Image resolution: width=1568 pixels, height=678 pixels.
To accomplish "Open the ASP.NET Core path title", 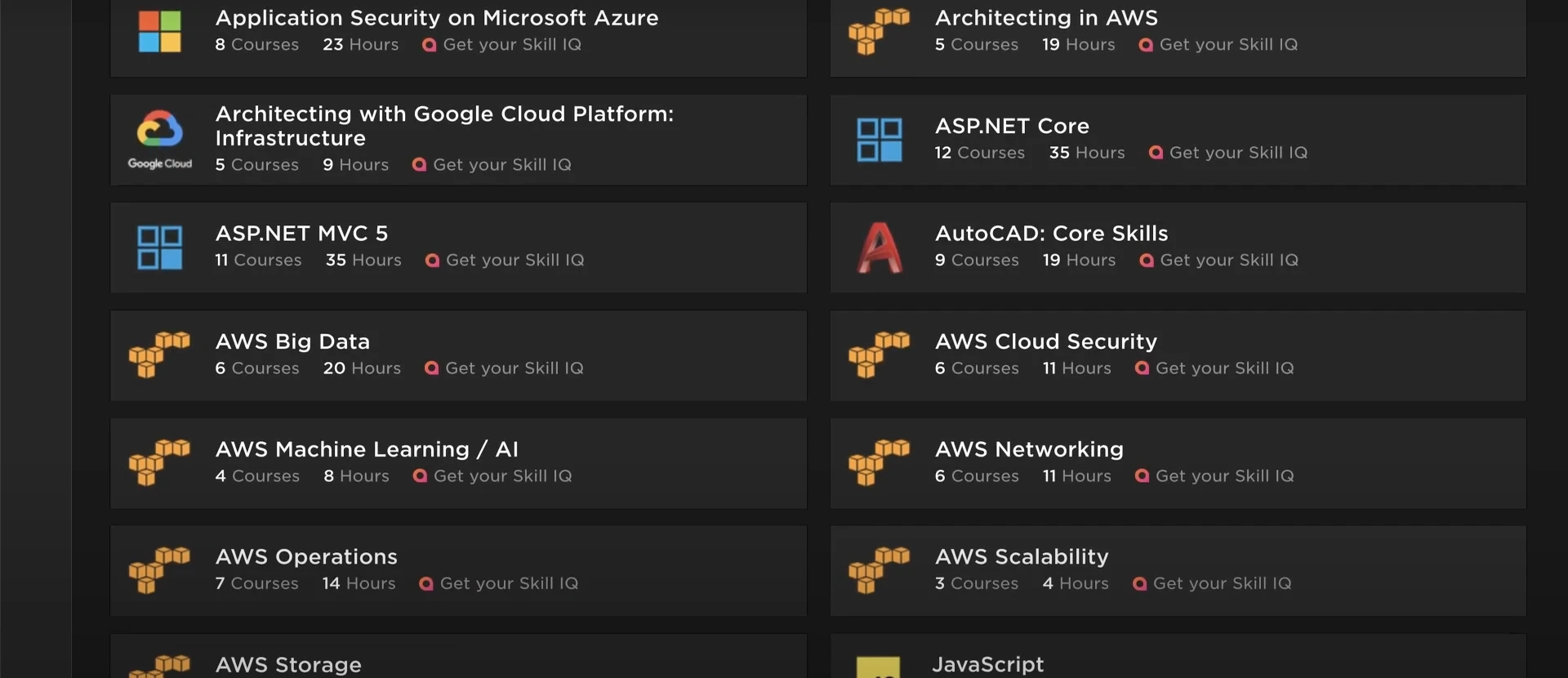I will pyautogui.click(x=1012, y=126).
